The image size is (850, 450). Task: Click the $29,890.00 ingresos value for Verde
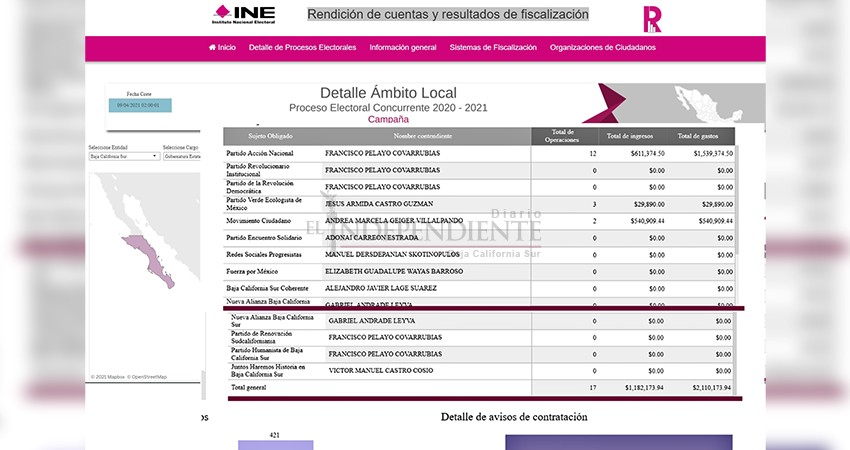649,204
